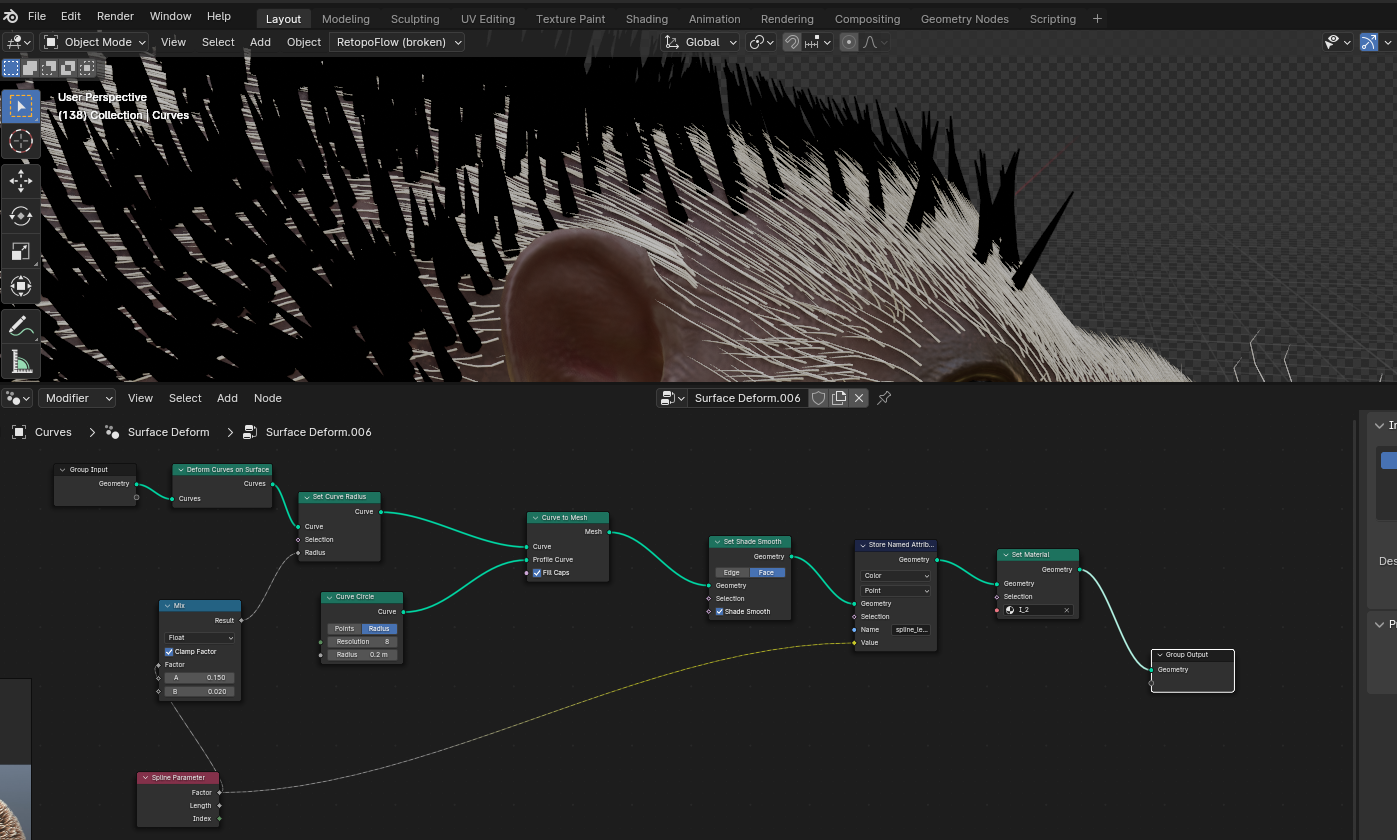
Task: Select the Move tool in viewport toolbar
Action: [x=21, y=180]
